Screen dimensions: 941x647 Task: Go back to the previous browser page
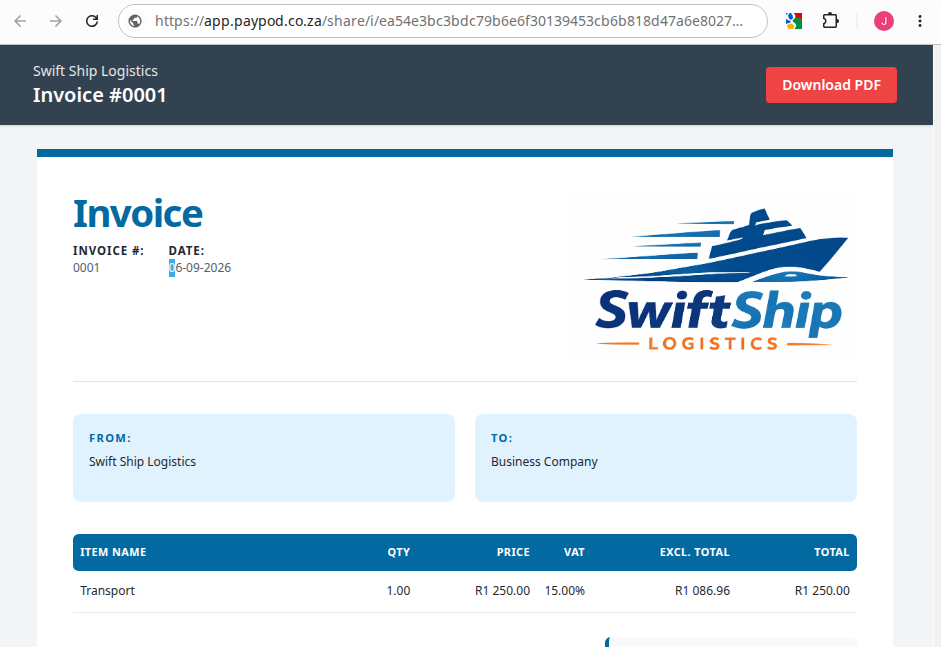[x=20, y=21]
